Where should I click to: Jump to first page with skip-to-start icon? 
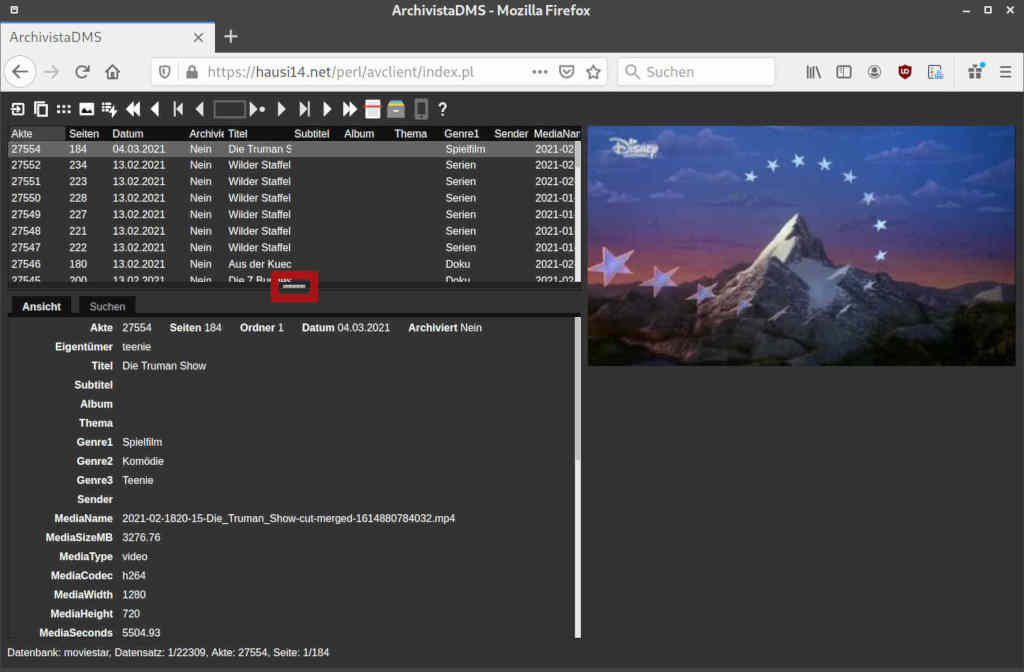(x=178, y=109)
